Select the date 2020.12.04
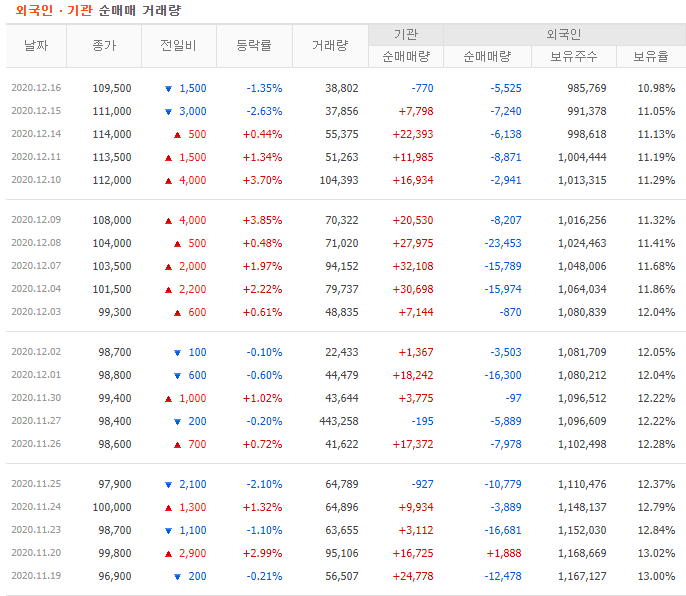Viewport: 686px width, 596px height. point(36,289)
